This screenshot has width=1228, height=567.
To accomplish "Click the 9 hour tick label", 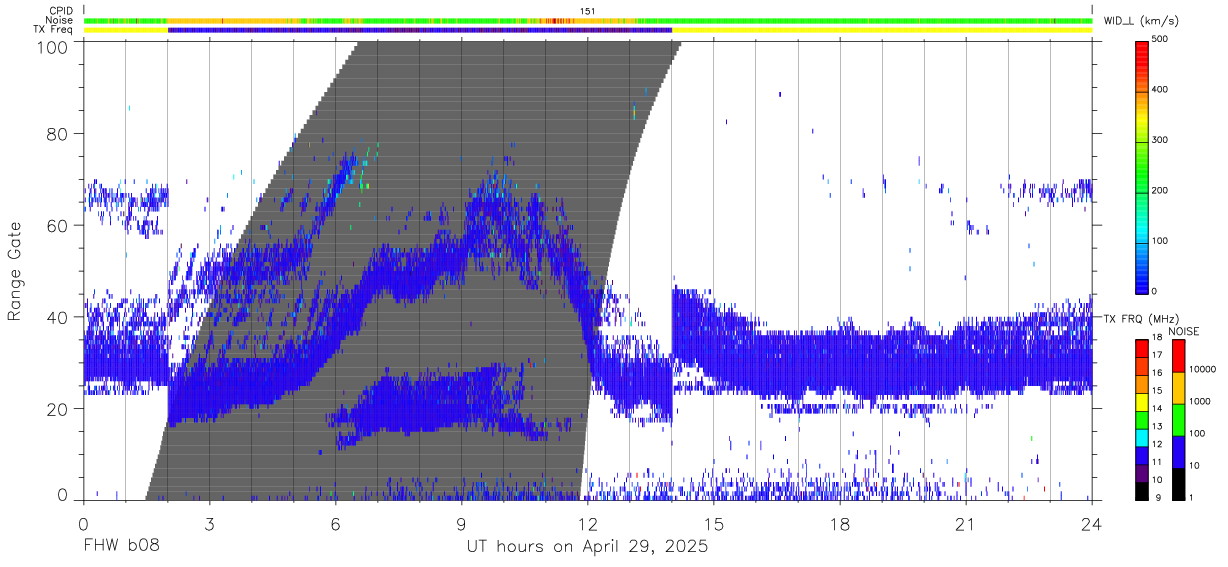I will tap(461, 525).
